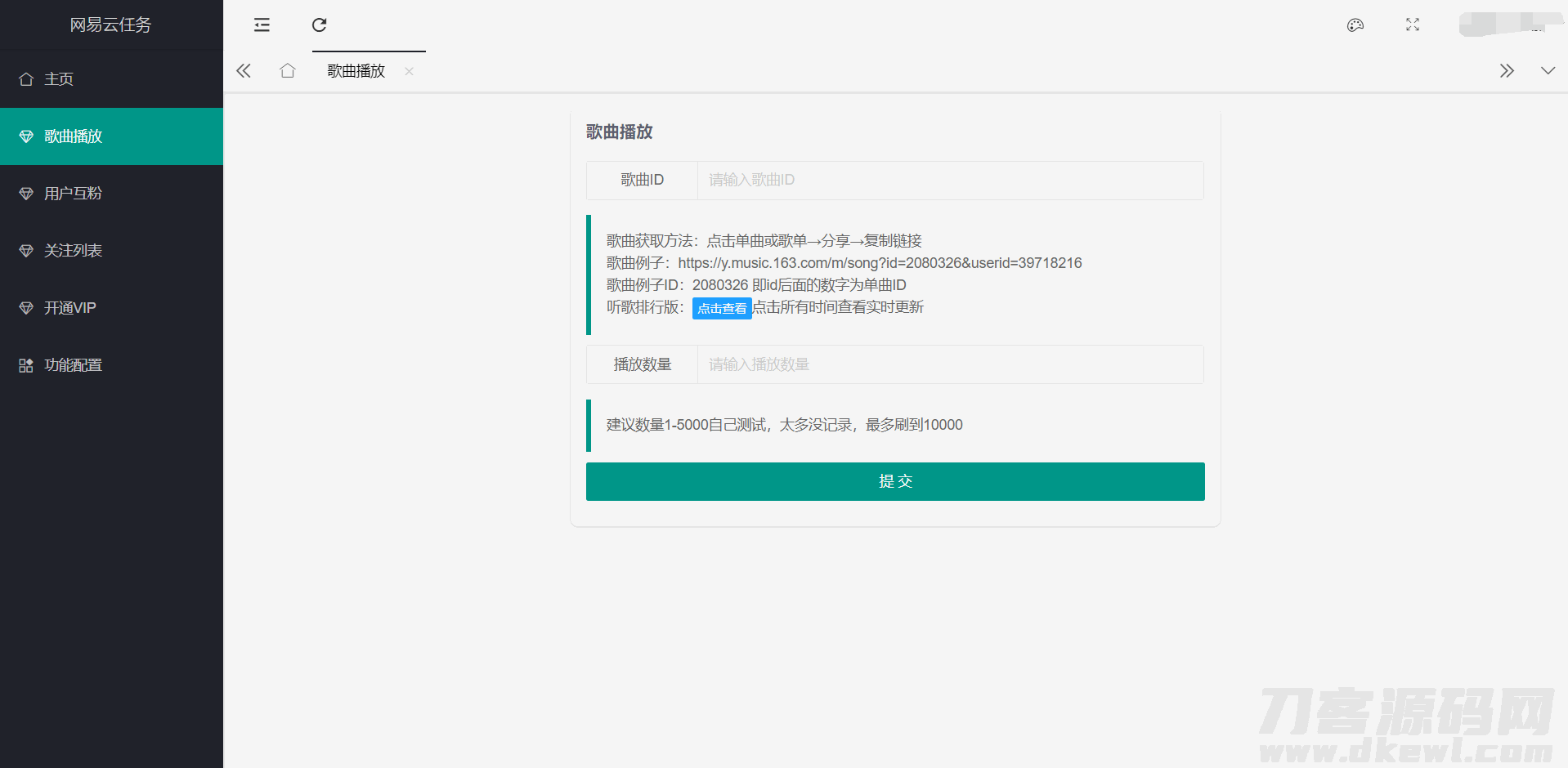Refresh the page using the reload icon
Screen dimensions: 1568x768
319,25
